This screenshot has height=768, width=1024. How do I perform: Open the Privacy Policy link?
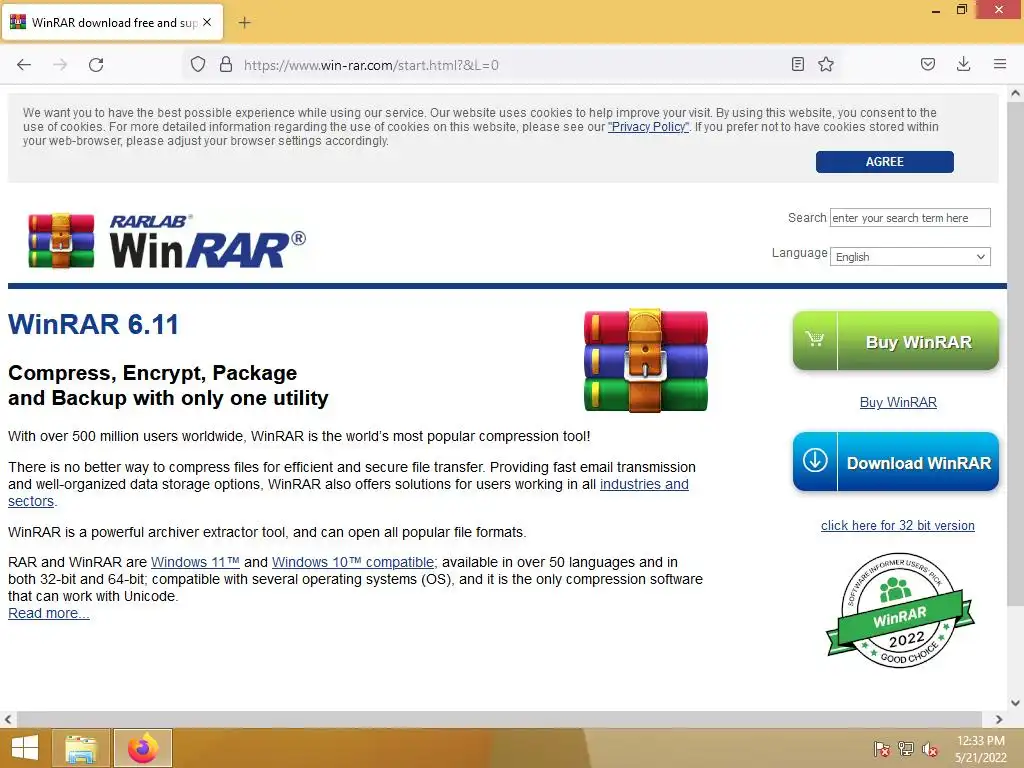click(648, 127)
